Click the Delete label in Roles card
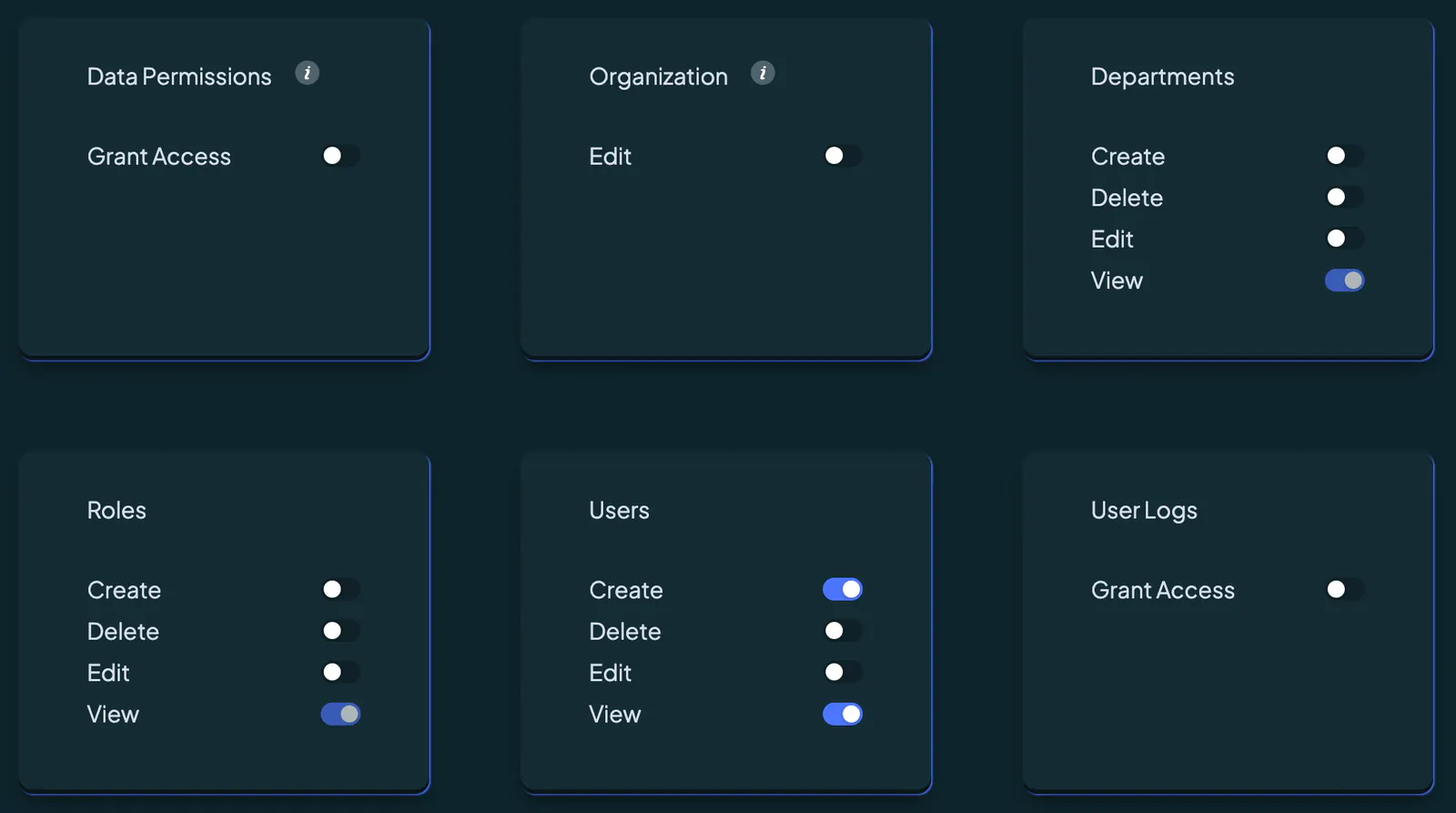Image resolution: width=1456 pixels, height=813 pixels. pyautogui.click(x=123, y=631)
